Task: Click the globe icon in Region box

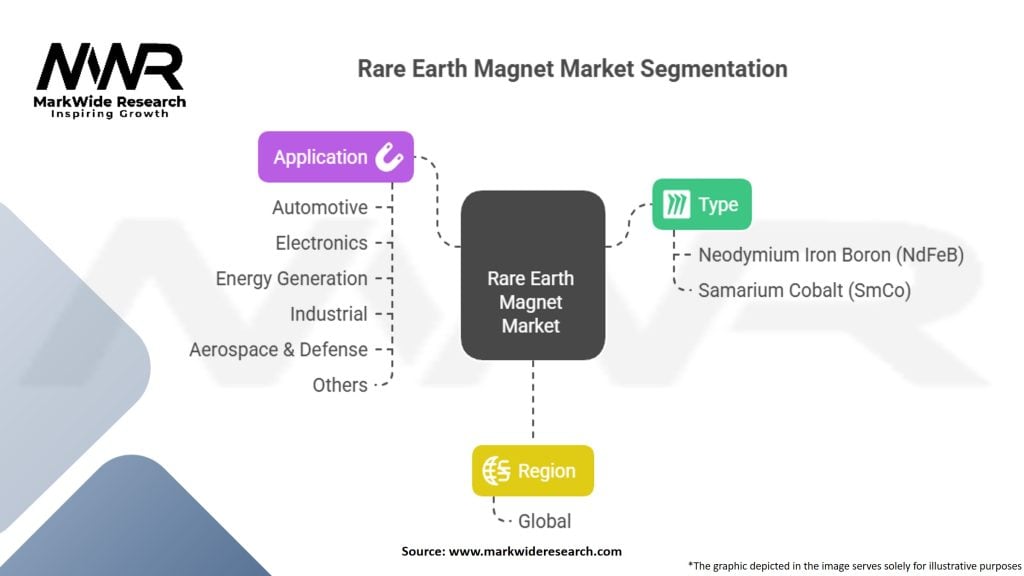Action: coord(497,471)
